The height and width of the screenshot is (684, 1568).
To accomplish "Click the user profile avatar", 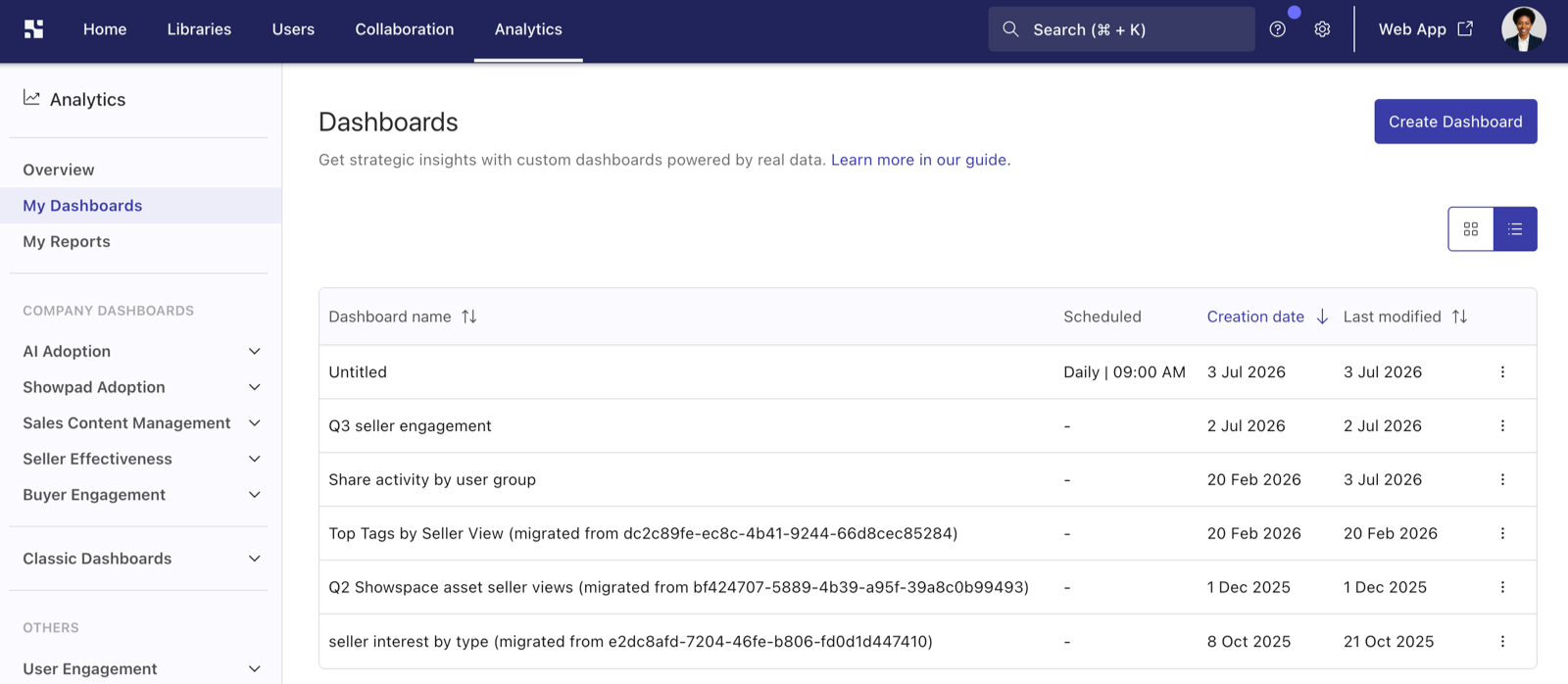I will pos(1523,29).
